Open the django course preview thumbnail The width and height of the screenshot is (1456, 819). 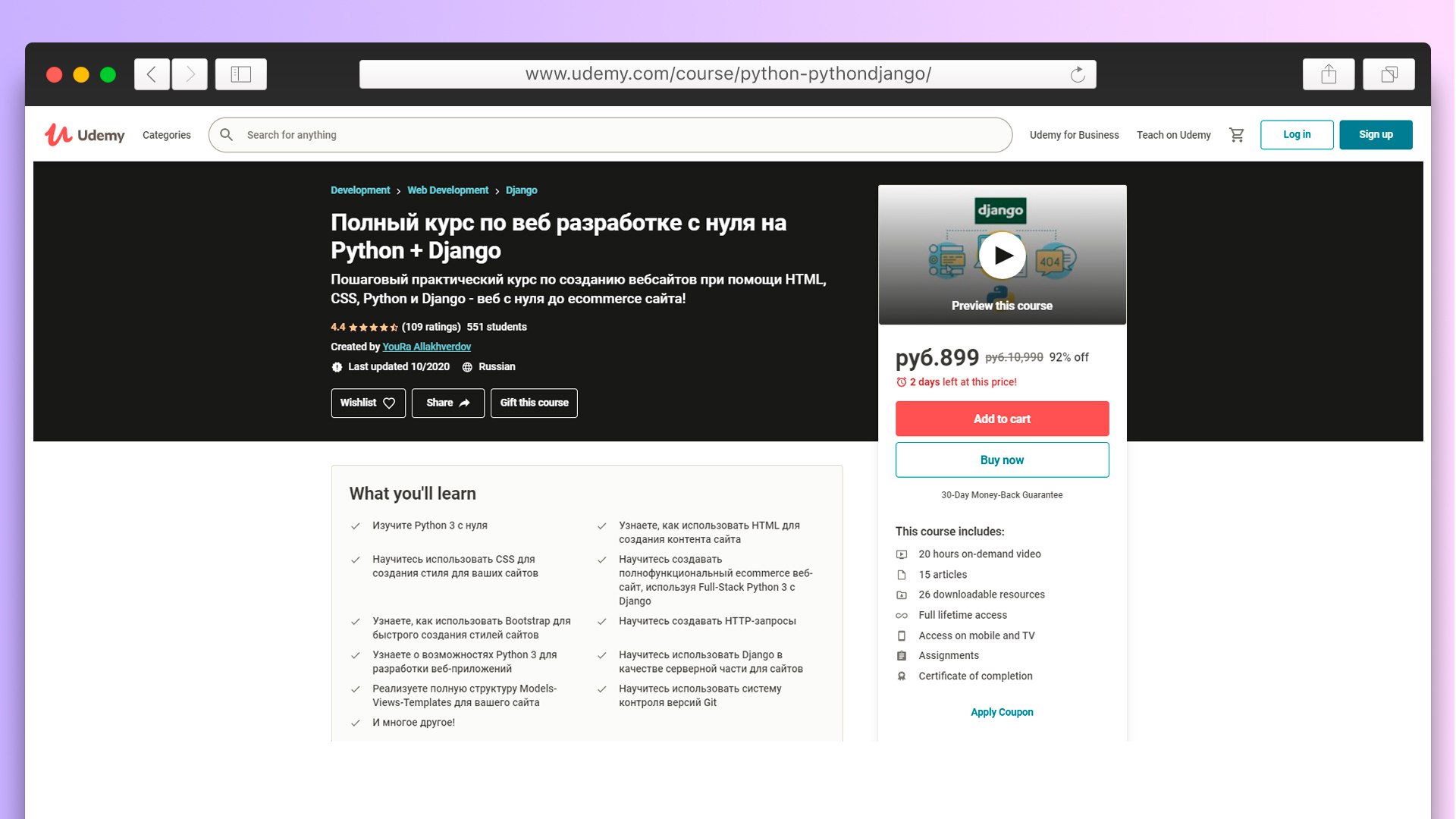click(x=1003, y=255)
